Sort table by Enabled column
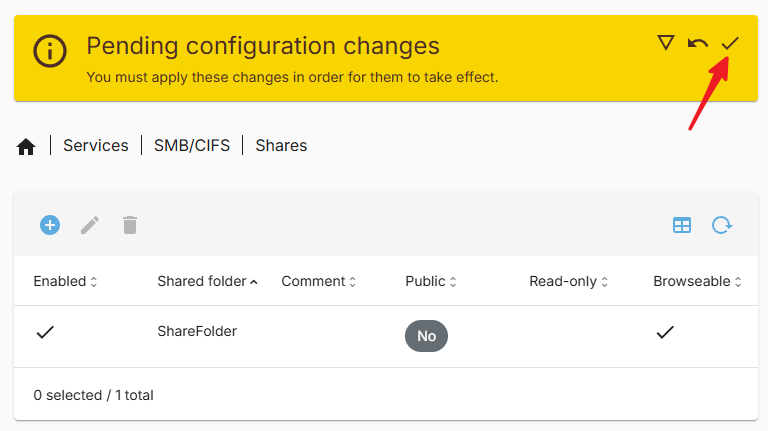The height and width of the screenshot is (431, 768). click(65, 281)
